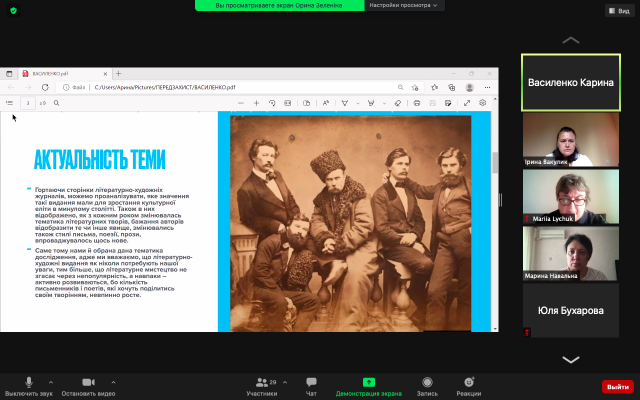Open the Участники participants panel
The height and width of the screenshot is (400, 640).
point(261,384)
